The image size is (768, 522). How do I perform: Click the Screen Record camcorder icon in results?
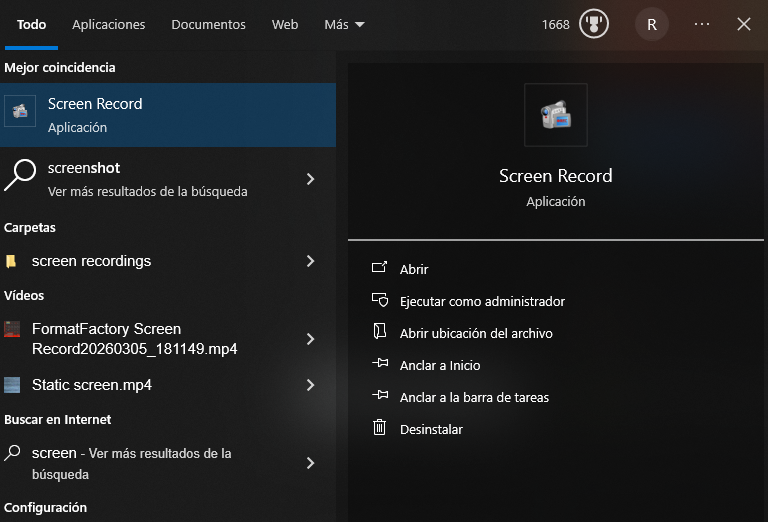(x=20, y=111)
